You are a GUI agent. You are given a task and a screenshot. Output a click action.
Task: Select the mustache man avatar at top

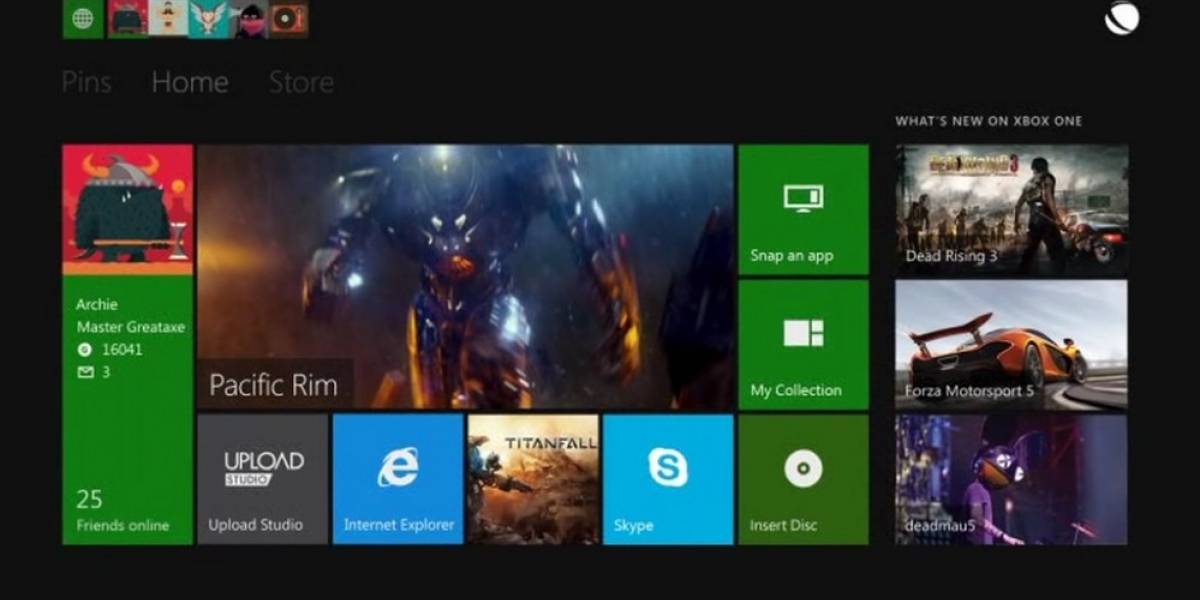[168, 19]
